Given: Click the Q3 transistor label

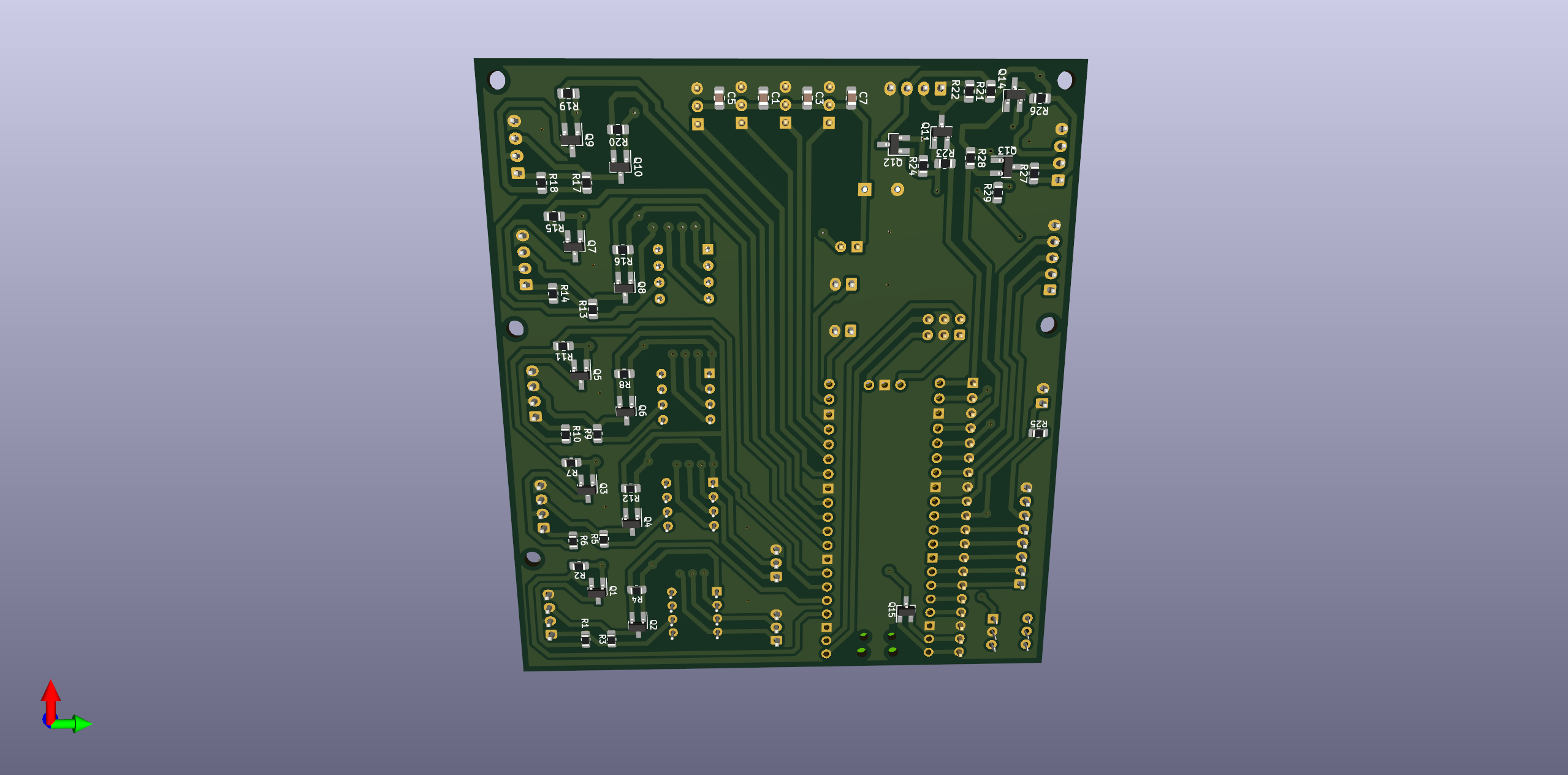Looking at the screenshot, I should click(x=603, y=489).
